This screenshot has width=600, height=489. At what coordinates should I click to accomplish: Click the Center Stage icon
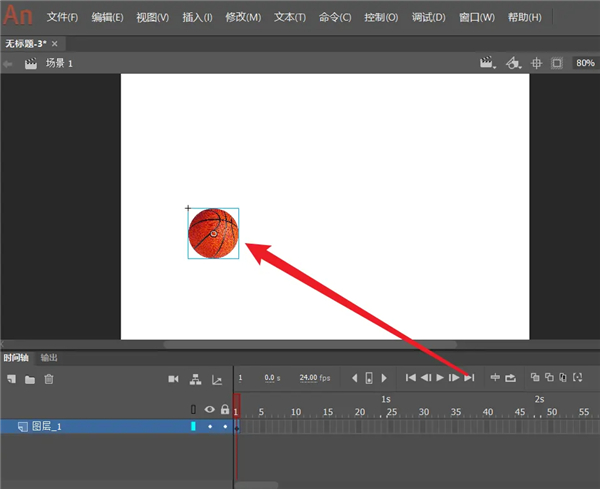(536, 63)
